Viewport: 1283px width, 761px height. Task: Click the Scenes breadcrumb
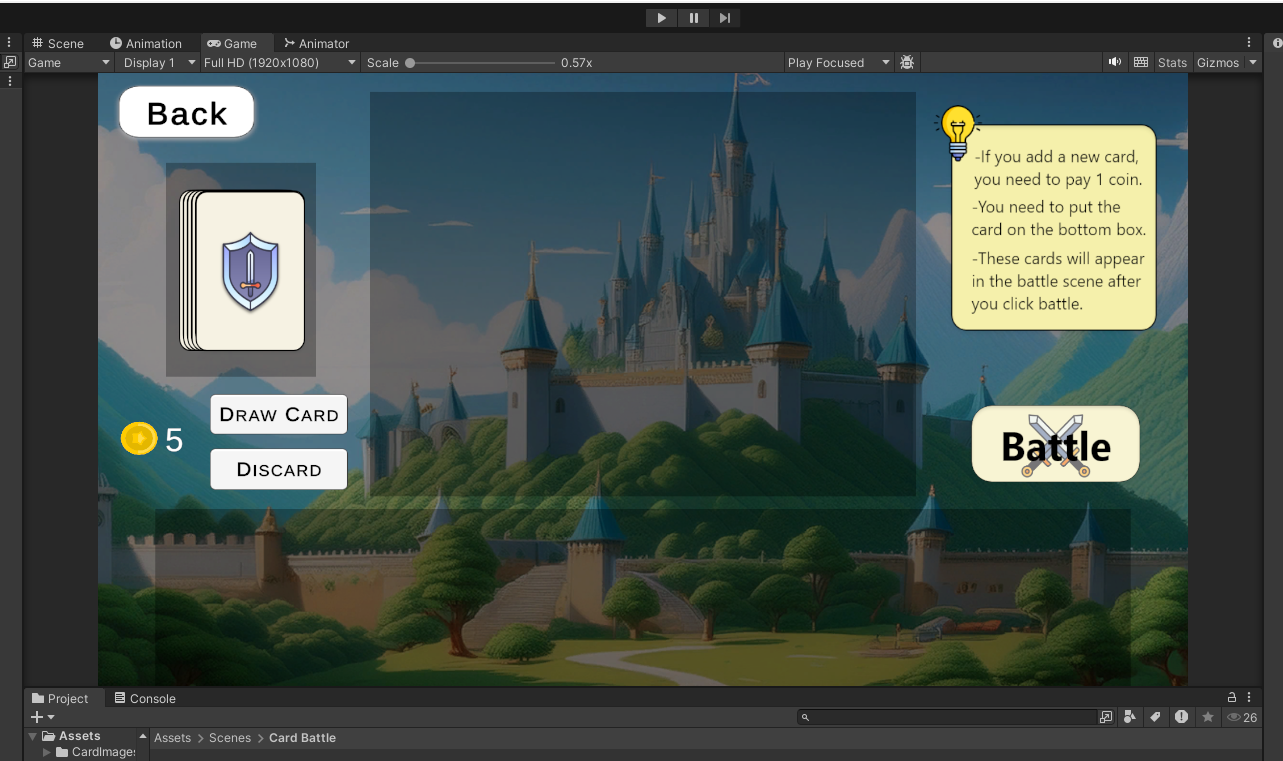(230, 738)
